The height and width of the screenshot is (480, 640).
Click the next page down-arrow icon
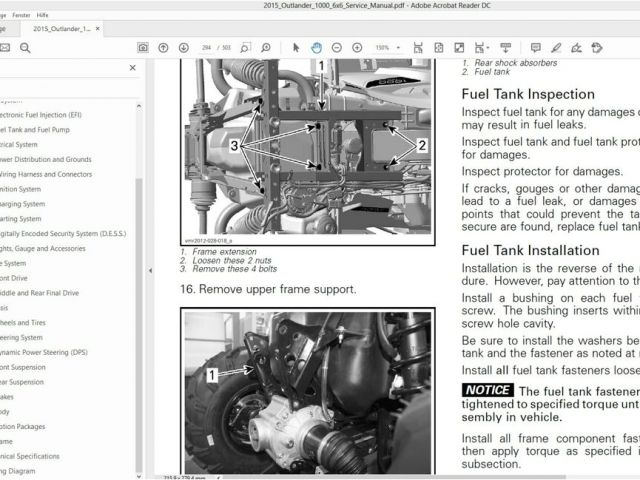pyautogui.click(x=183, y=47)
